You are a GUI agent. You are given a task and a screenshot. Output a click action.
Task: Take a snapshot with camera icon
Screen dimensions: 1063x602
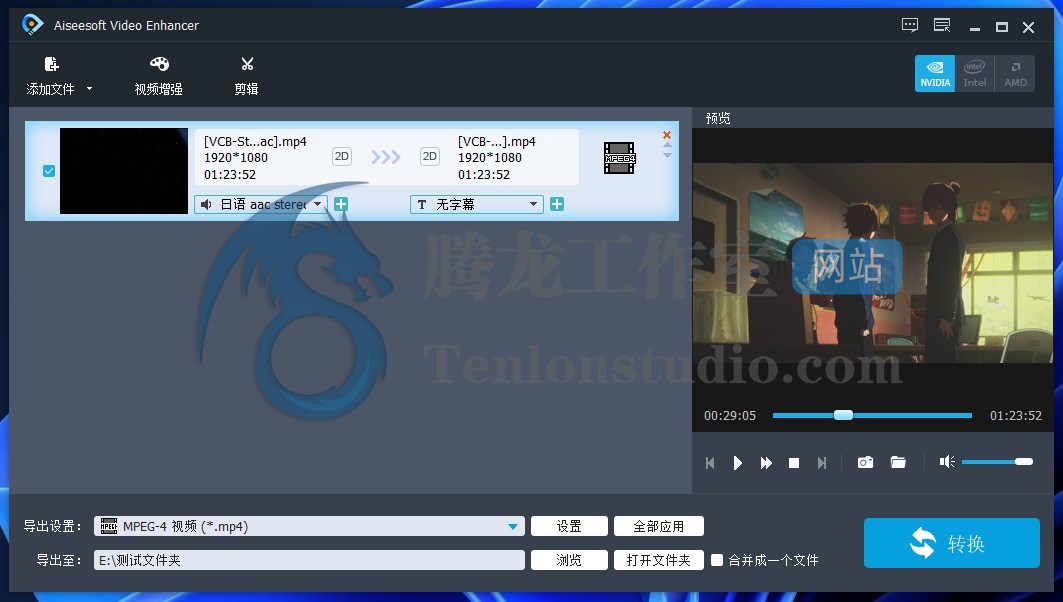click(865, 462)
